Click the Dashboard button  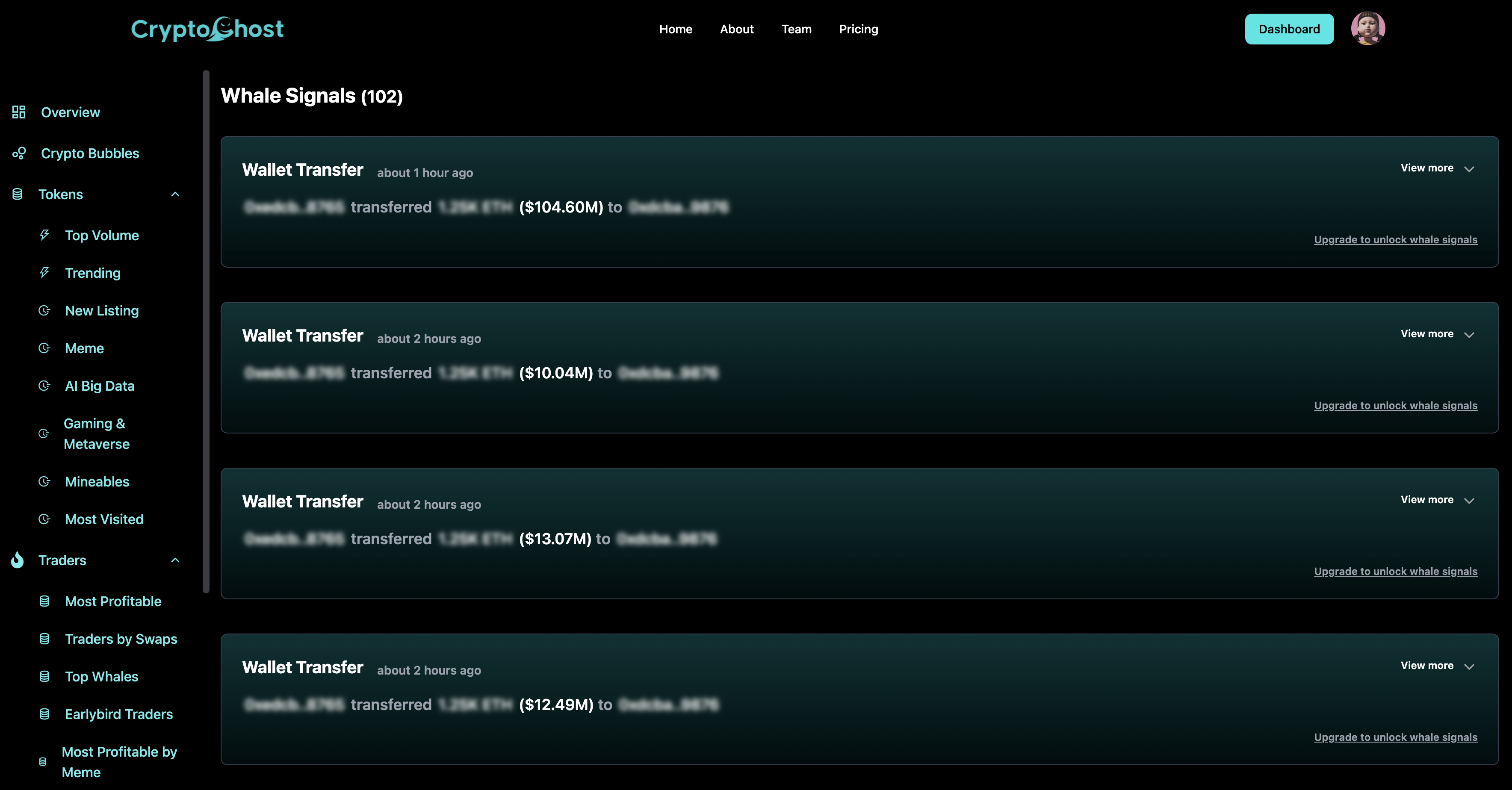[x=1289, y=29]
